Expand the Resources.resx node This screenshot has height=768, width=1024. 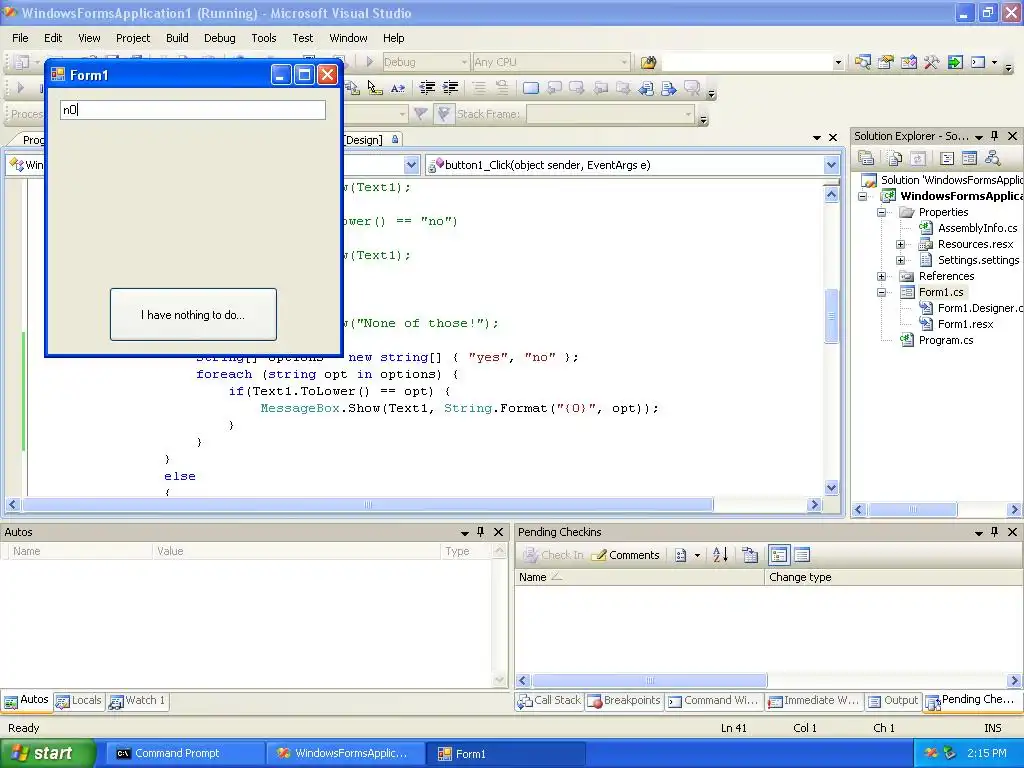(x=901, y=244)
